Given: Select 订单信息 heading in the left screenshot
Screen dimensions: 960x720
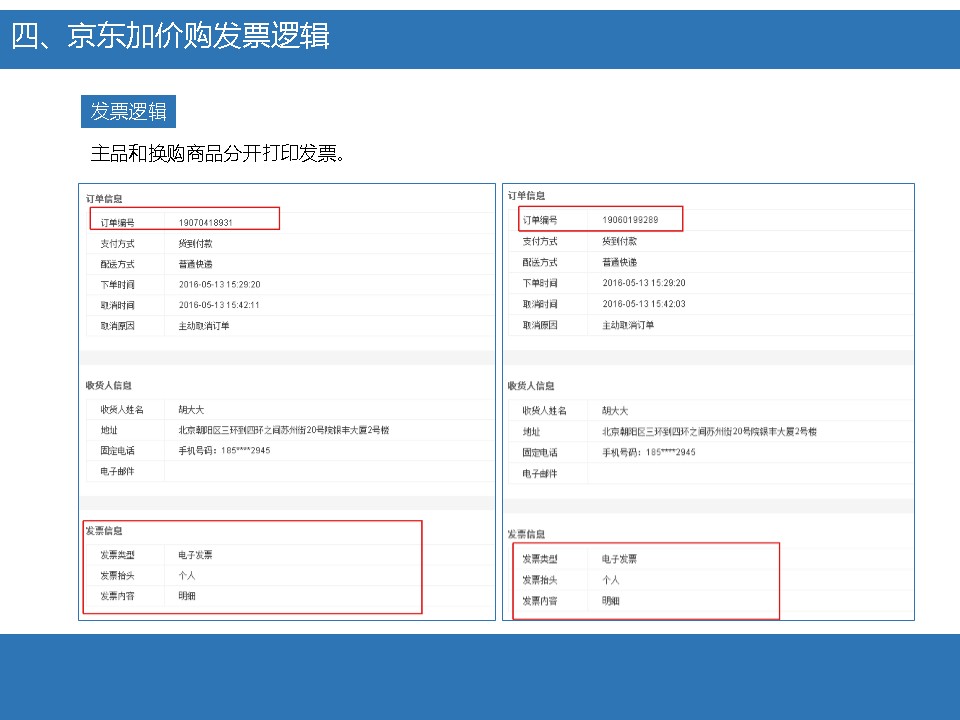Looking at the screenshot, I should click(x=104, y=199).
